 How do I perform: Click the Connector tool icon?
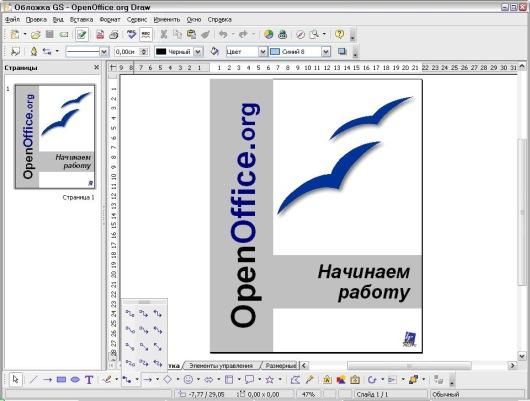[x=127, y=380]
